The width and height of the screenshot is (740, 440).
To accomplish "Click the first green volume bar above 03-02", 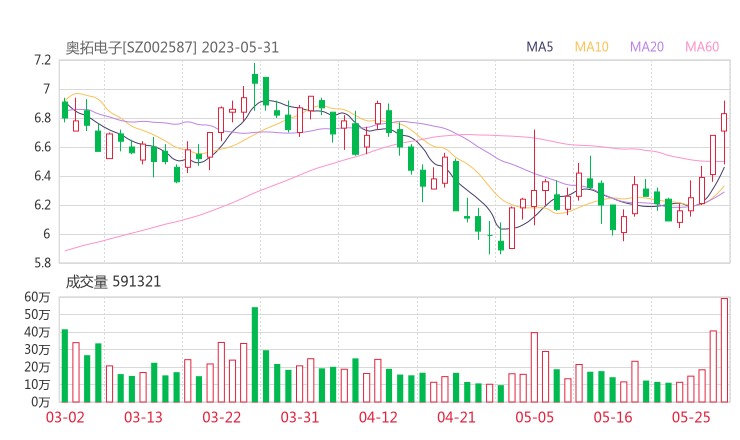I will [65, 366].
